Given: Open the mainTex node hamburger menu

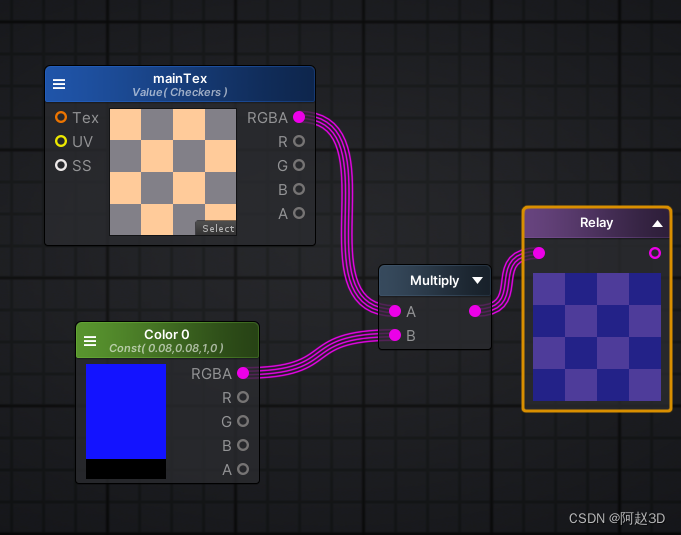Looking at the screenshot, I should tap(59, 84).
